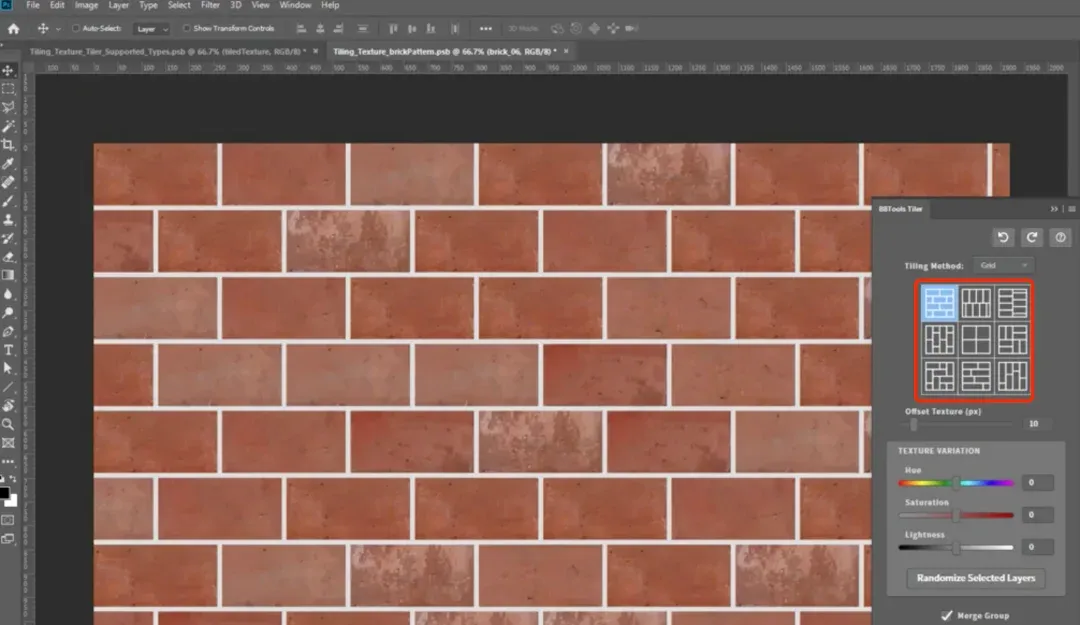Enable Show Transform Controls checkbox
This screenshot has width=1080, height=625.
[x=186, y=28]
